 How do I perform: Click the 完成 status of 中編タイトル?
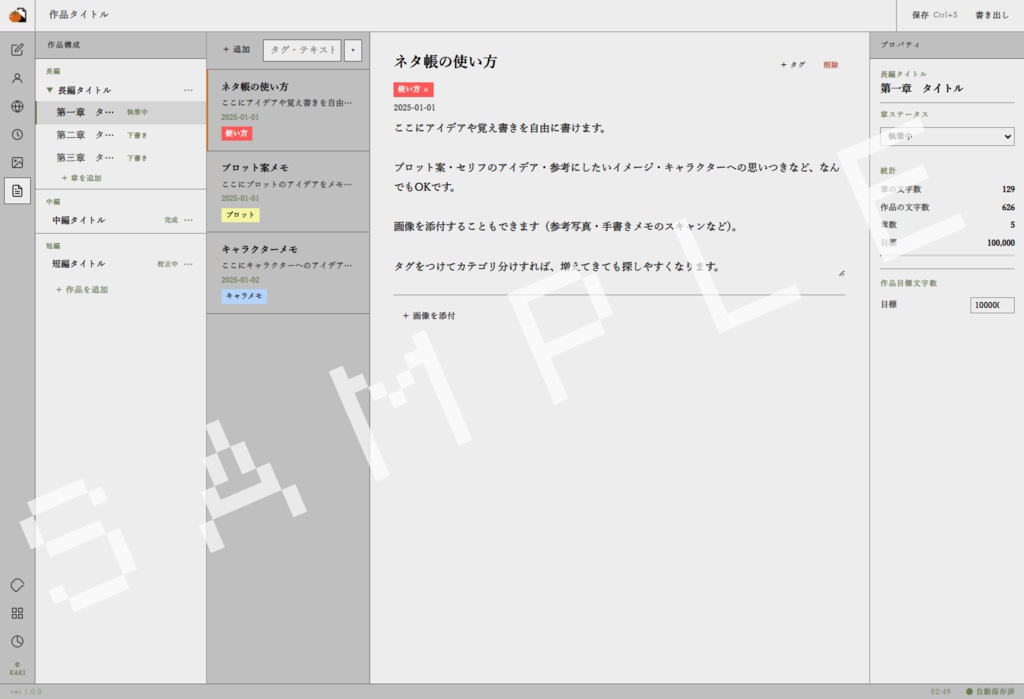coord(171,220)
